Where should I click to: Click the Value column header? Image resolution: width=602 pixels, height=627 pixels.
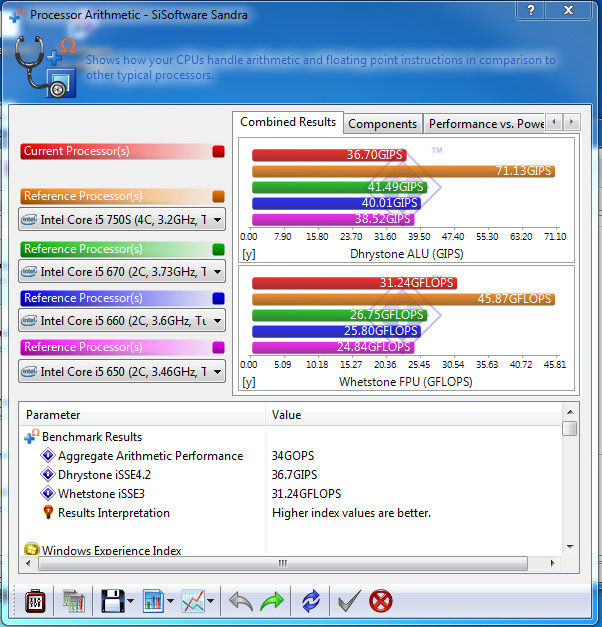tap(414, 415)
